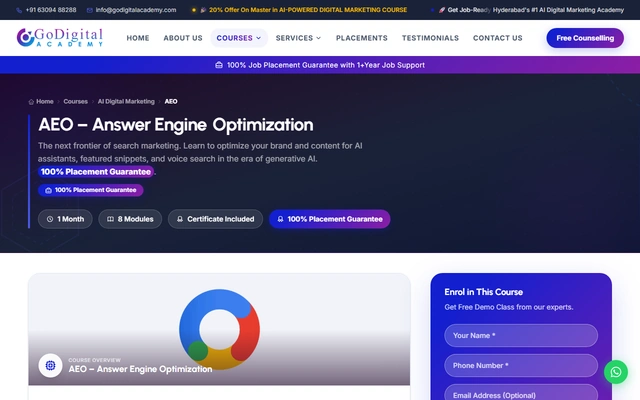Click the course overview round target icon
Image resolution: width=640 pixels, height=400 pixels.
(50, 365)
